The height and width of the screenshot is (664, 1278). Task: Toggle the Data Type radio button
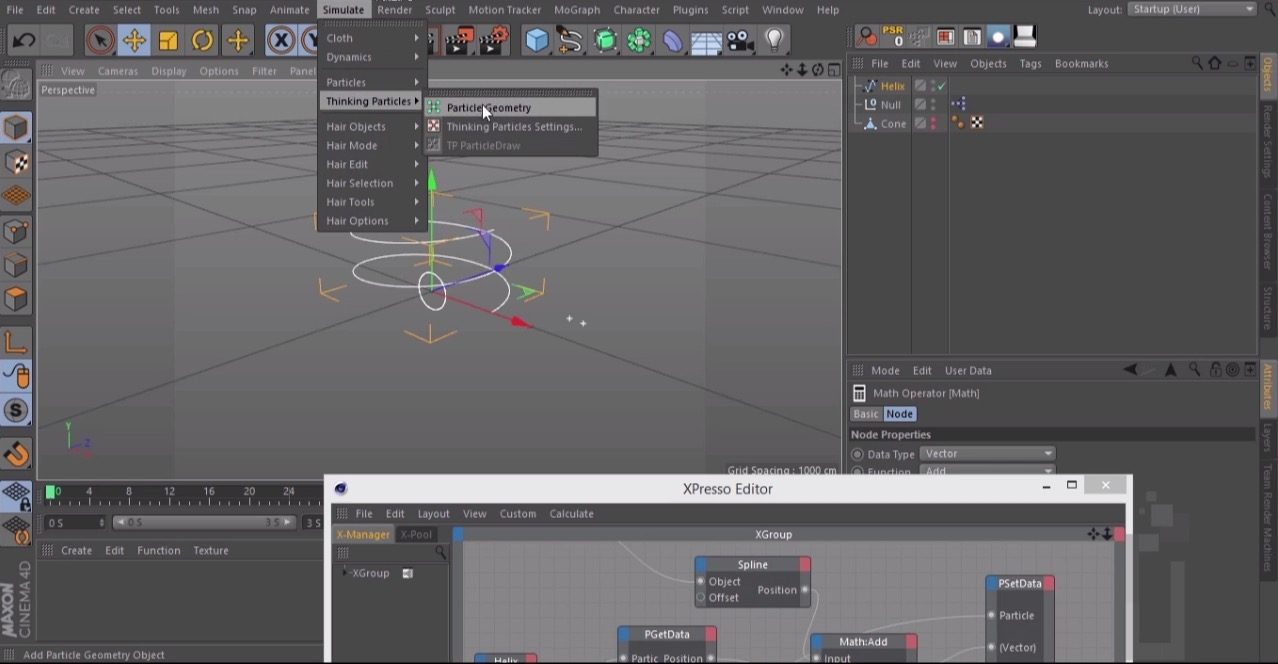click(x=857, y=454)
